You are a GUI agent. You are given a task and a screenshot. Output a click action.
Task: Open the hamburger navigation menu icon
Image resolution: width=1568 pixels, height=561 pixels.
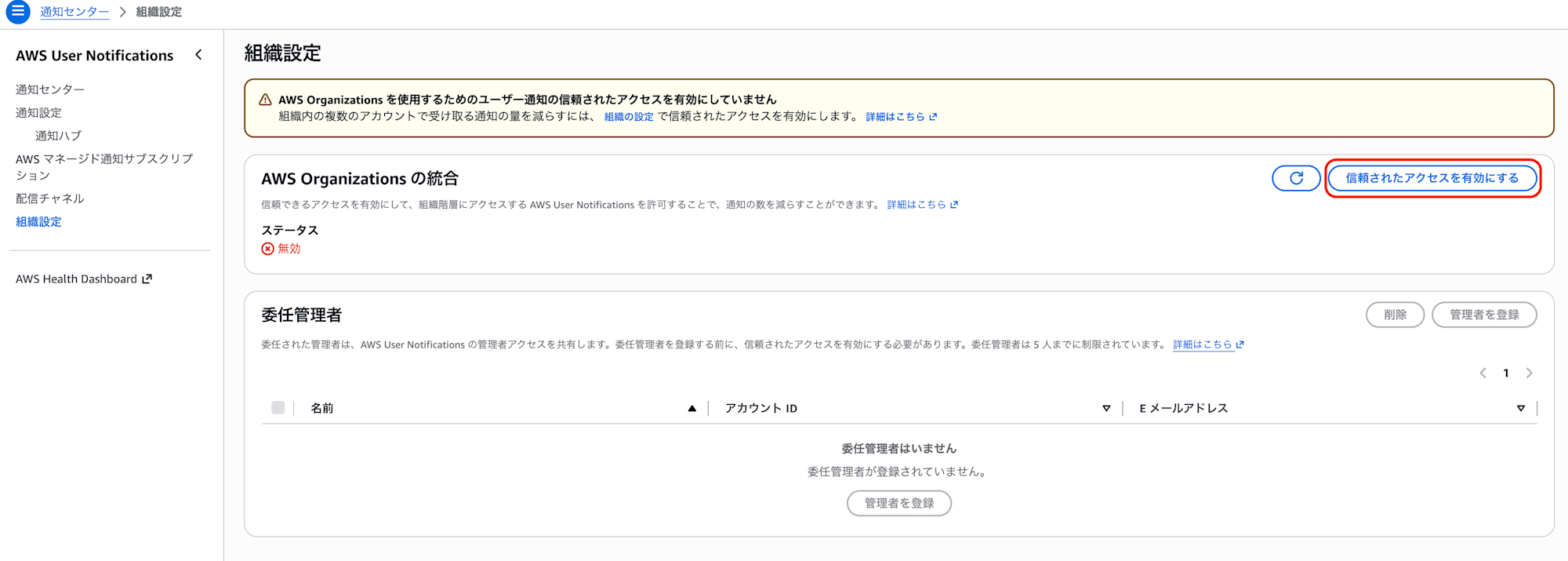[17, 12]
